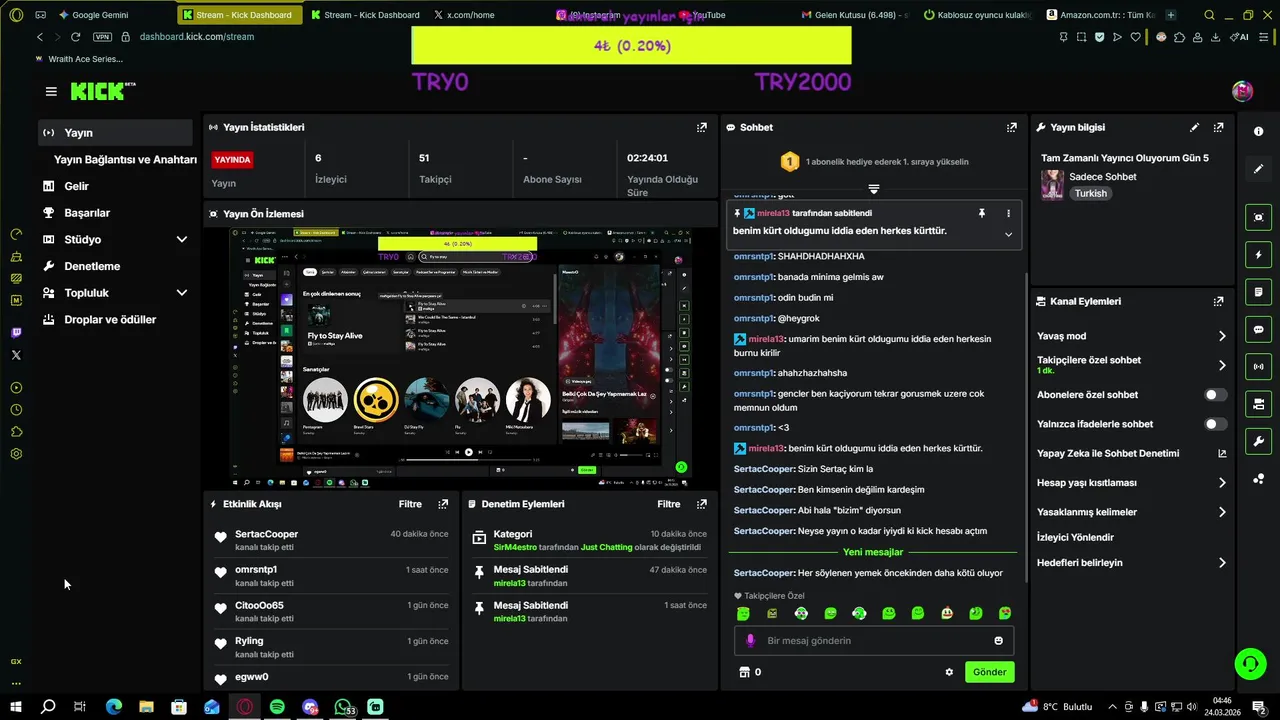Open Hesap yaşı kısıtlaması options
The width and height of the screenshot is (1280, 720).
pyautogui.click(x=1222, y=483)
